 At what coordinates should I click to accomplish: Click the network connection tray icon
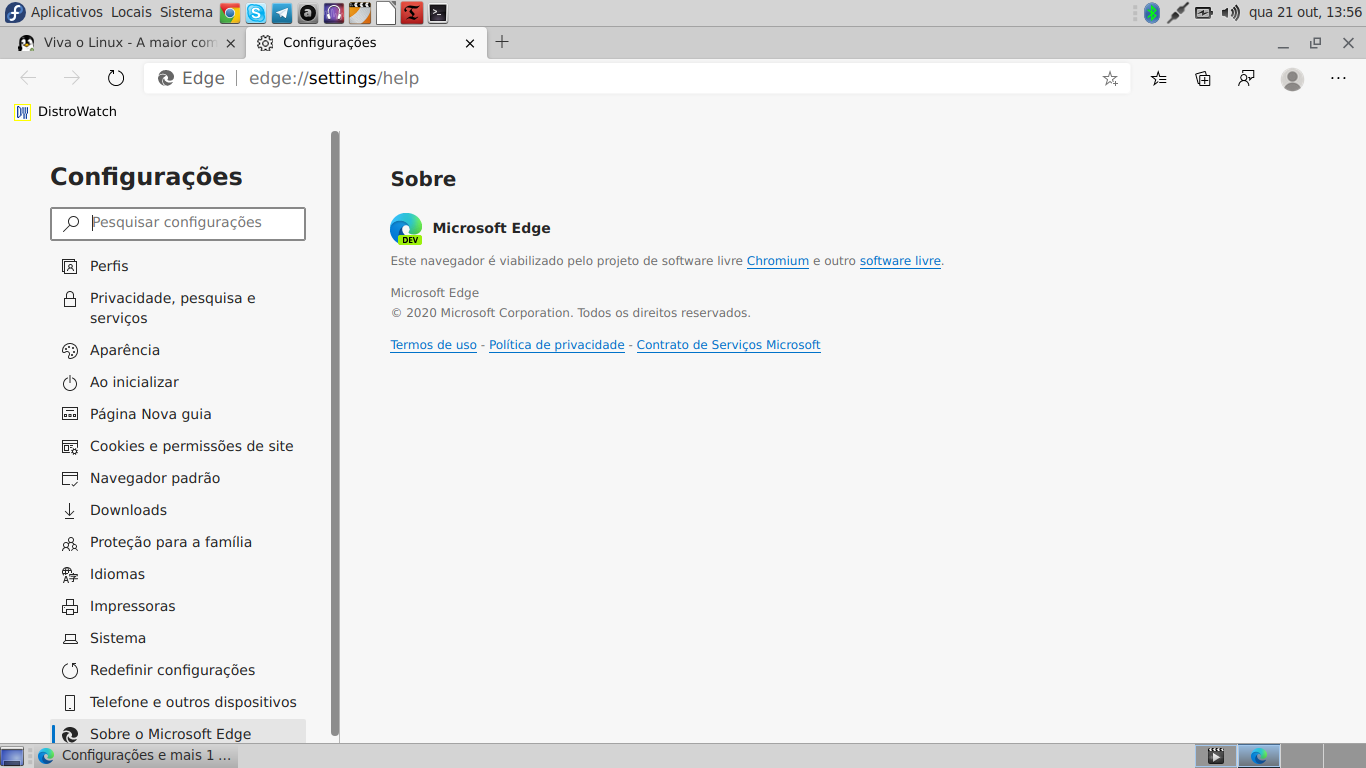[1178, 13]
